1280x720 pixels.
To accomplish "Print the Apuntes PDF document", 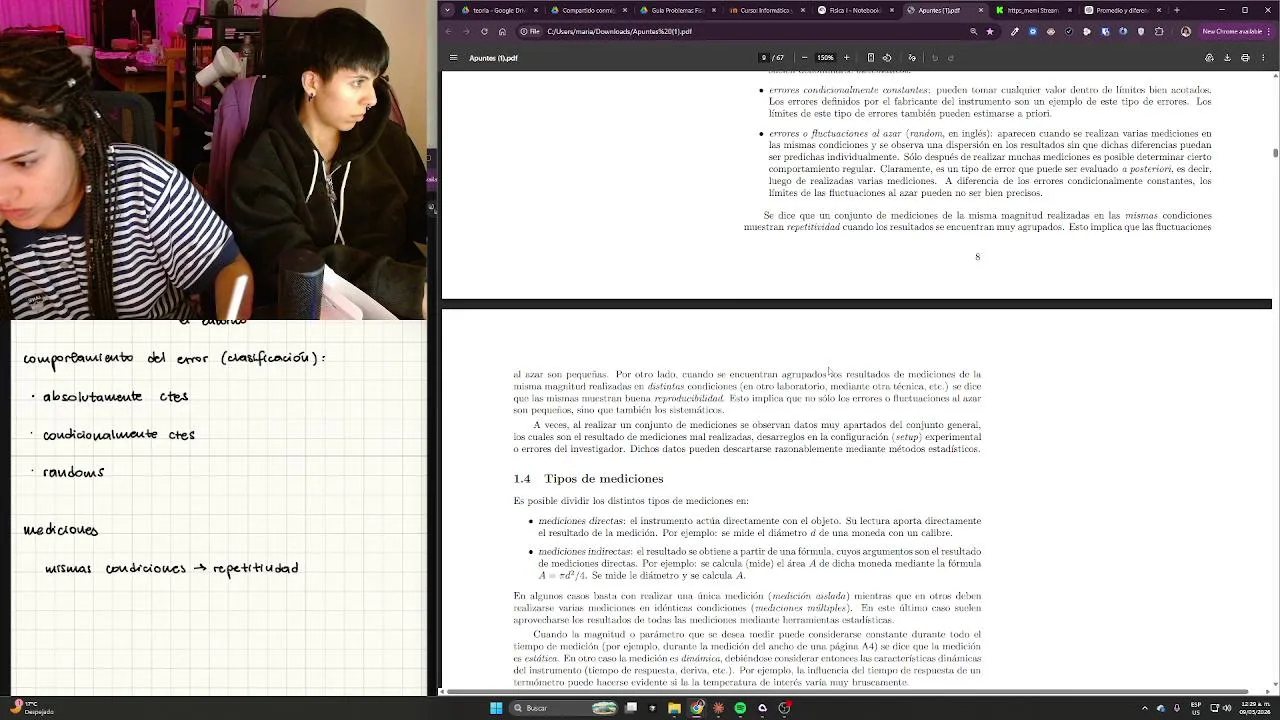I will click(1245, 58).
